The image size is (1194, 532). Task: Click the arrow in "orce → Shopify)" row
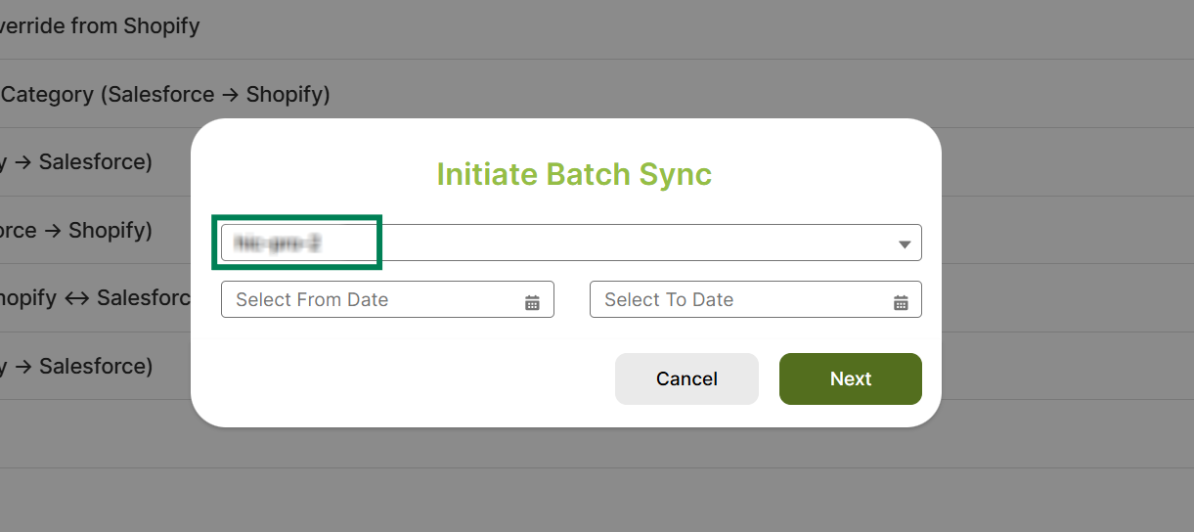[x=53, y=230]
